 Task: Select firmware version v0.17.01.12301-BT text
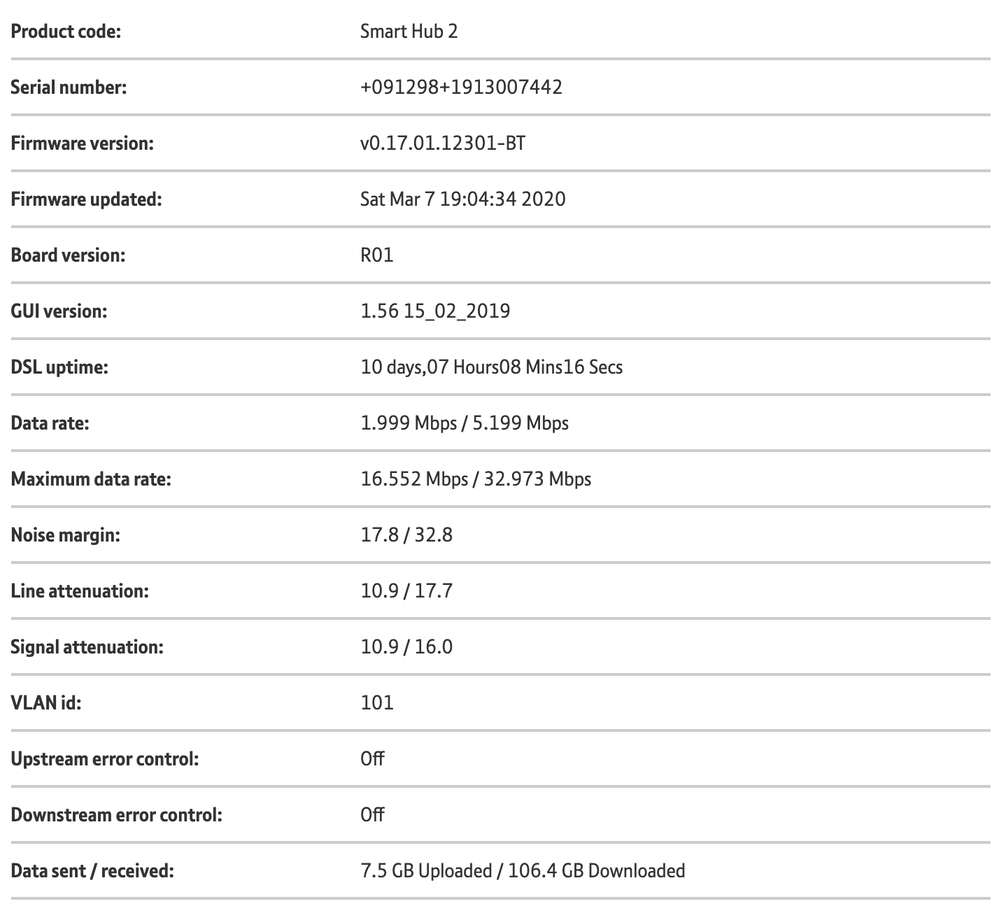[x=442, y=143]
